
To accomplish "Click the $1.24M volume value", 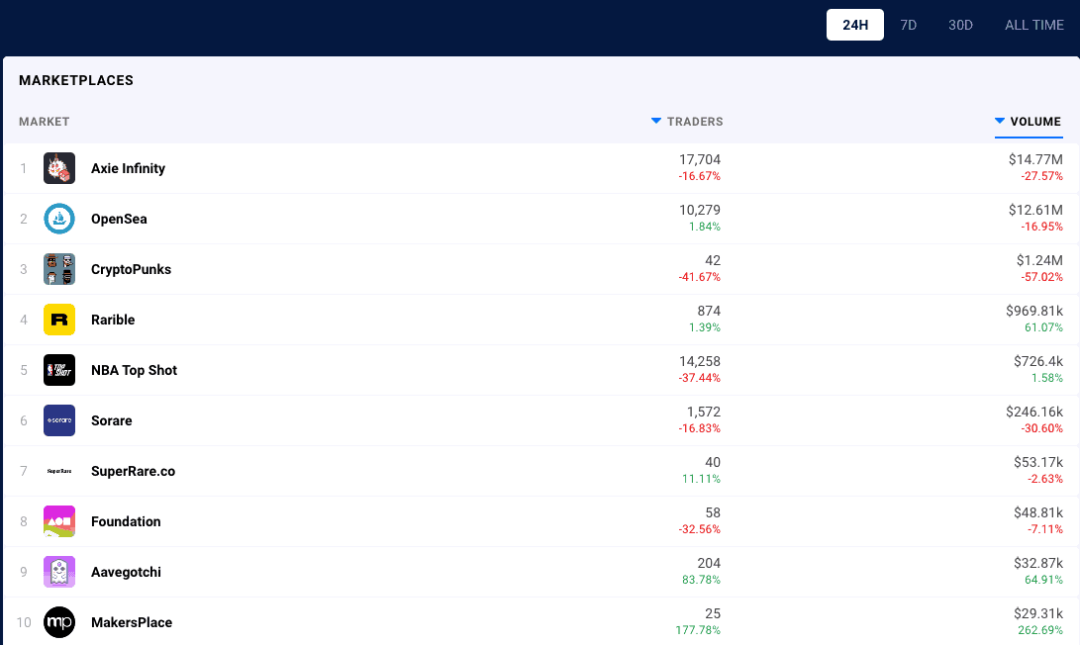I will coord(1039,260).
